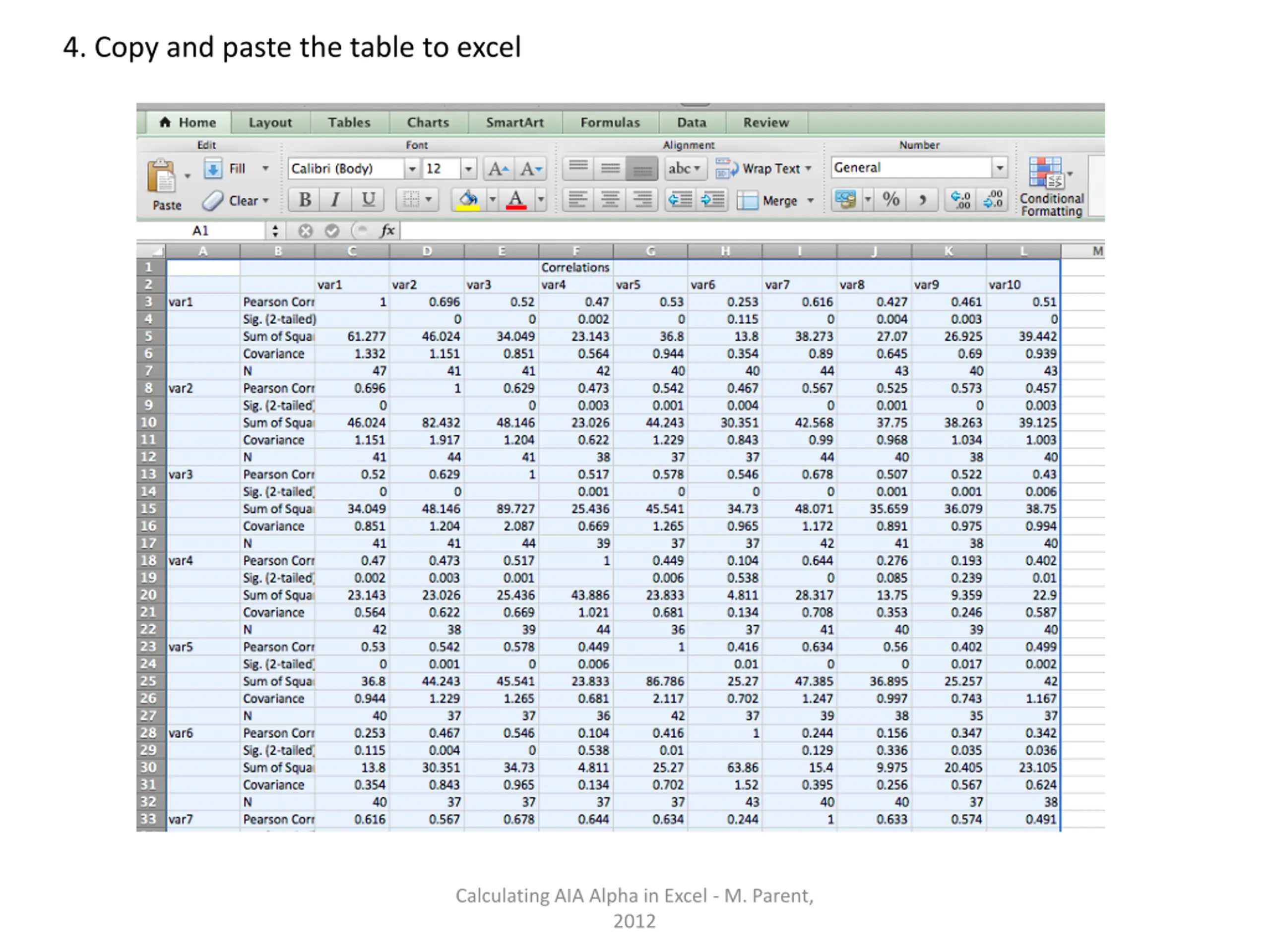Open the fill color picker arrow
The height and width of the screenshot is (952, 1270).
coord(492,200)
